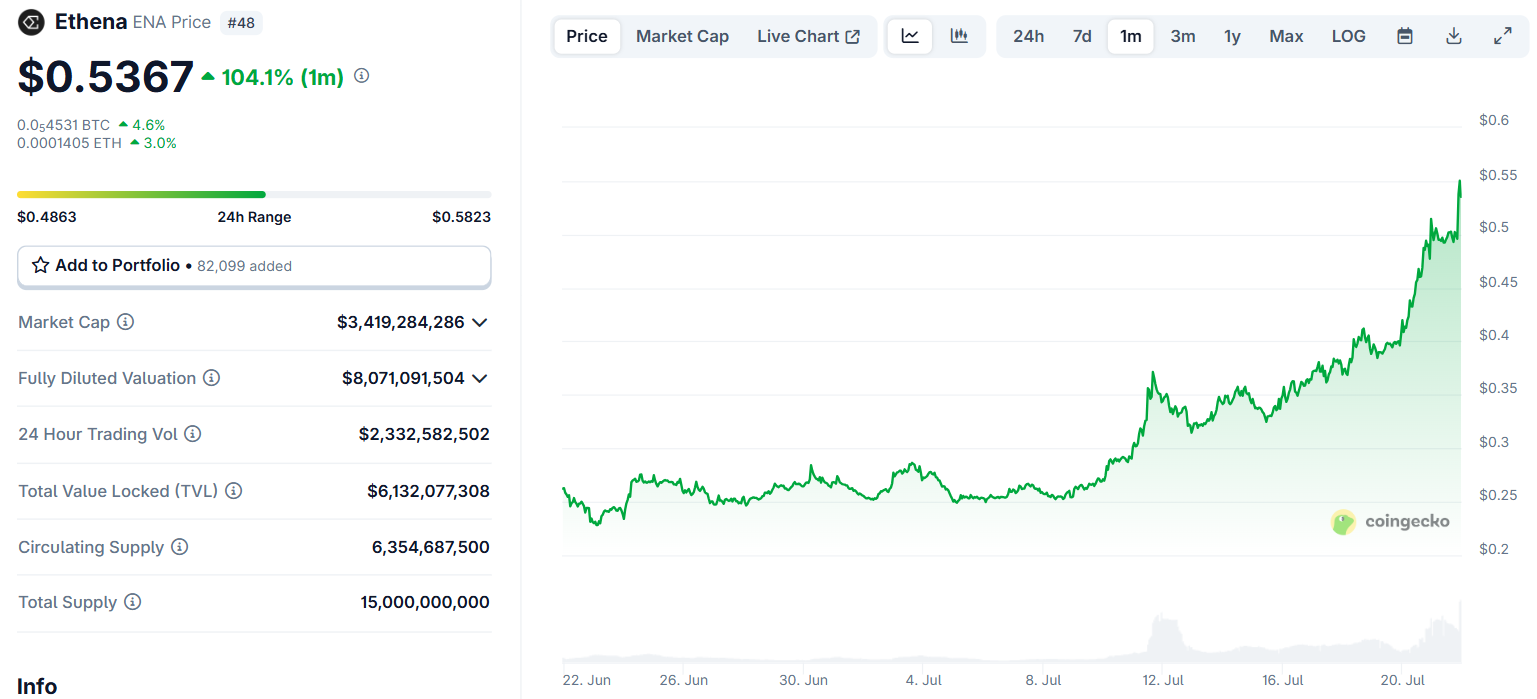Click the $2,332,582,502 trading volume value

click(424, 434)
